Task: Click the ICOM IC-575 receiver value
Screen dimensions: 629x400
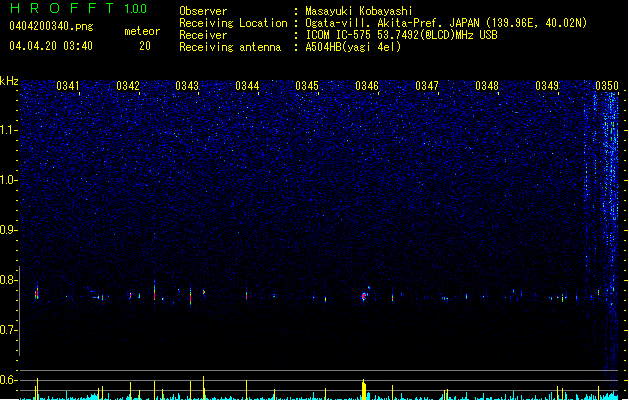Action: (x=402, y=35)
